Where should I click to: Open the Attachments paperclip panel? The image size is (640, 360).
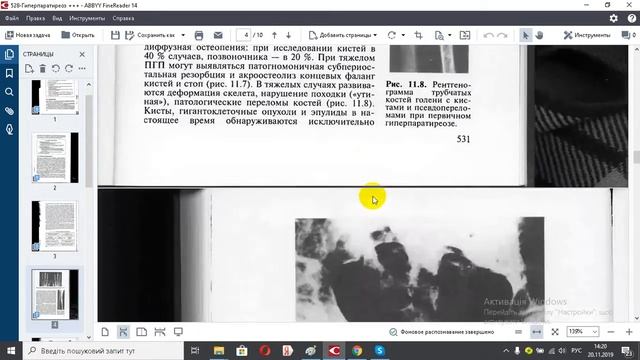coord(9,111)
